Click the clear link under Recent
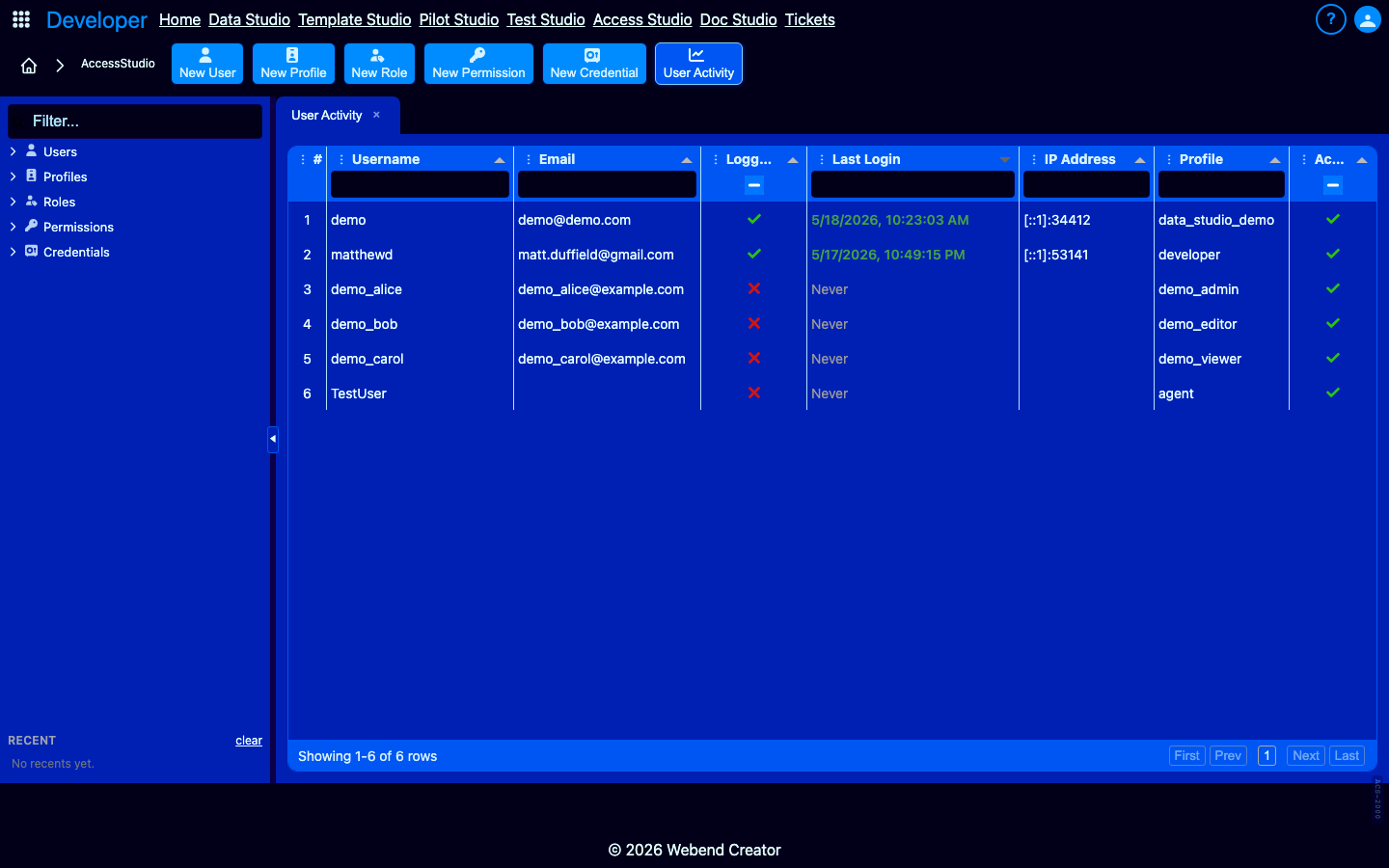The height and width of the screenshot is (868, 1389). coord(249,741)
